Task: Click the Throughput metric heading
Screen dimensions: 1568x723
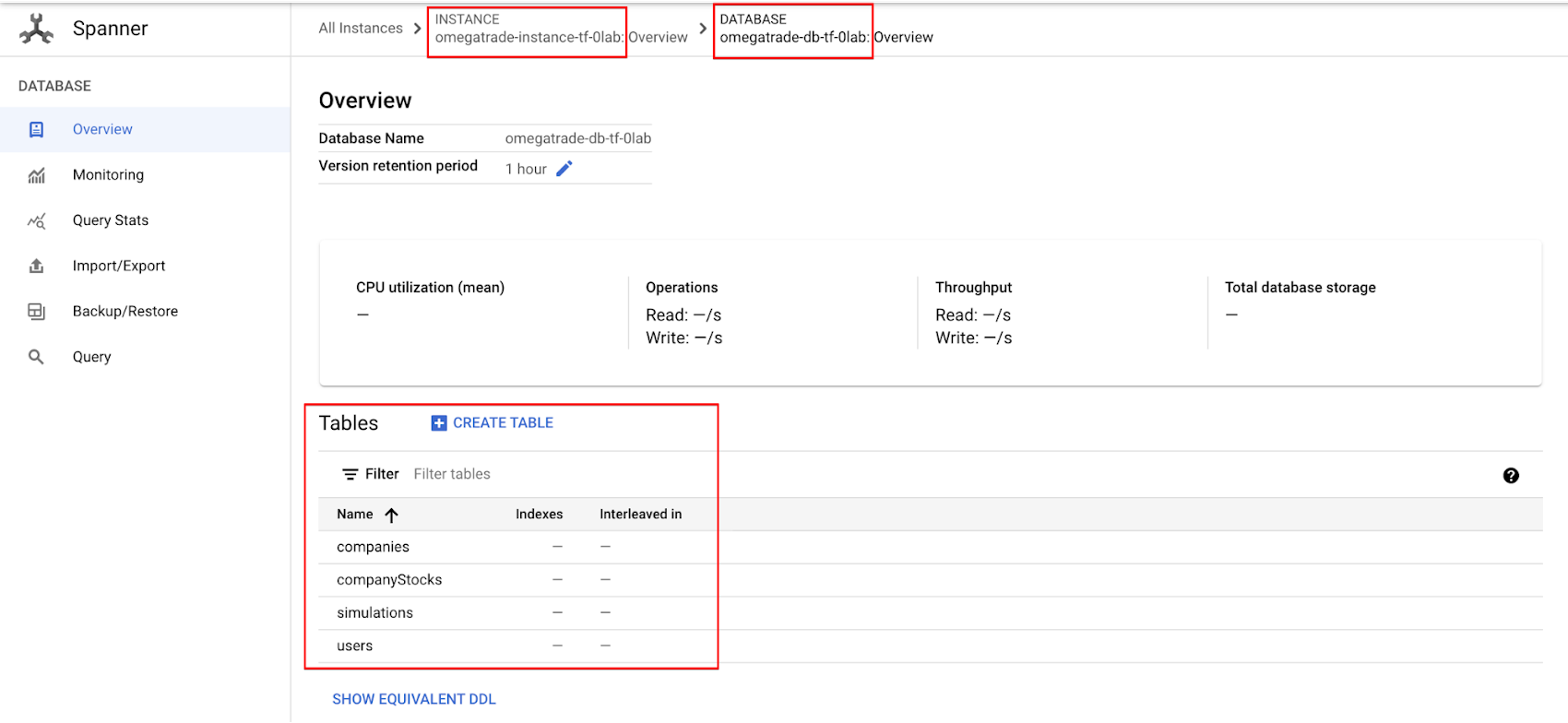Action: coord(973,288)
